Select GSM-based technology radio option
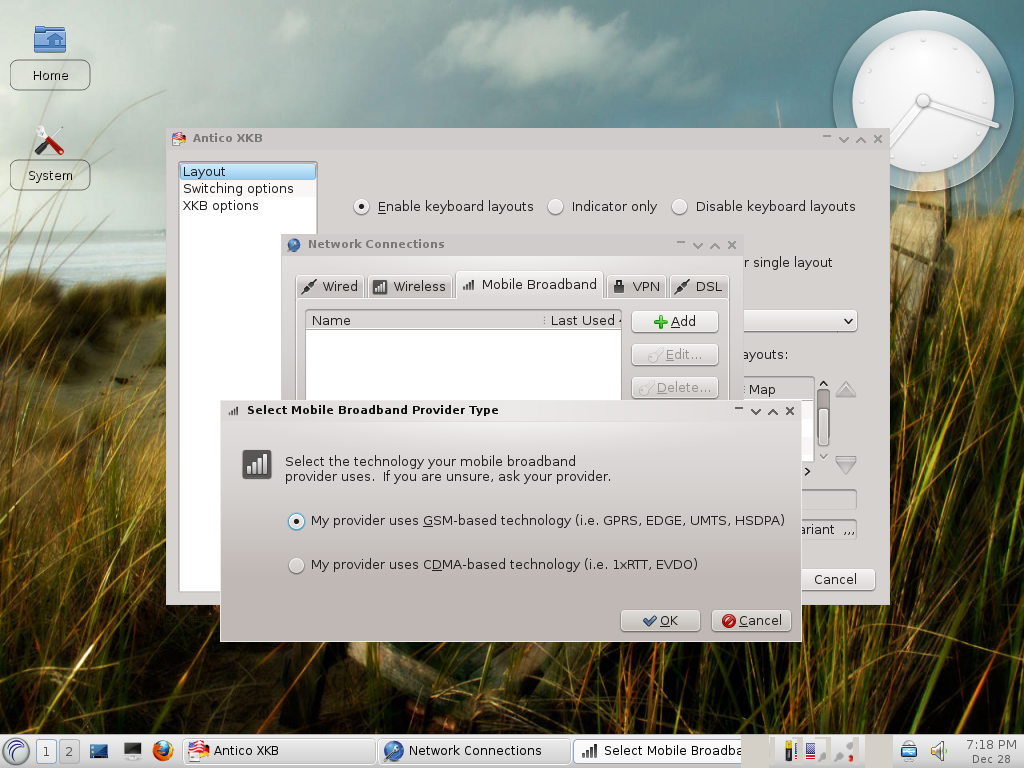1024x768 pixels. coord(296,521)
